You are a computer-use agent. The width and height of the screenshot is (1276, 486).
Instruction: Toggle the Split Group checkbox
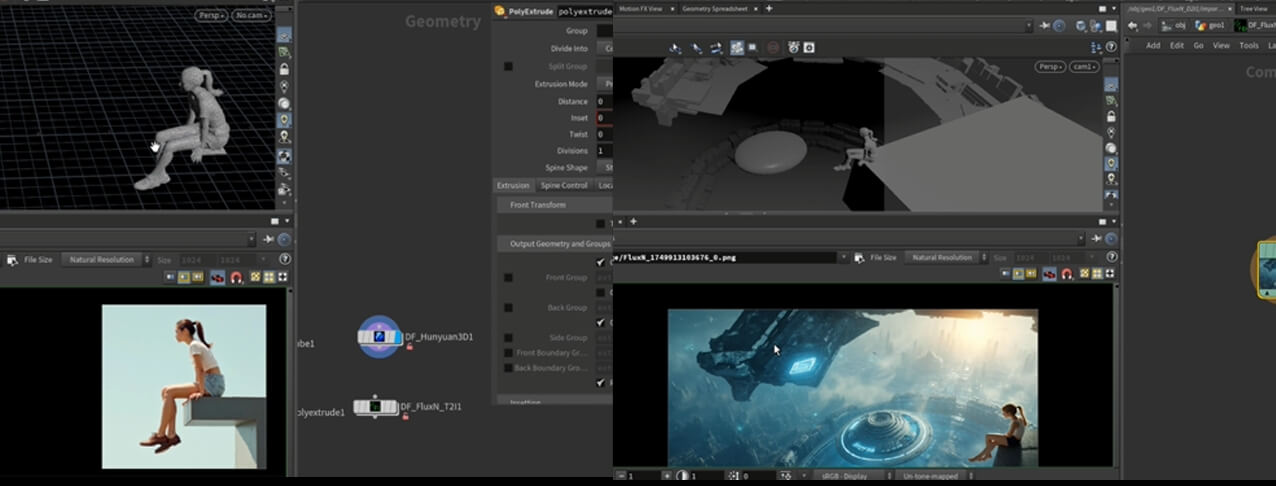click(x=508, y=66)
